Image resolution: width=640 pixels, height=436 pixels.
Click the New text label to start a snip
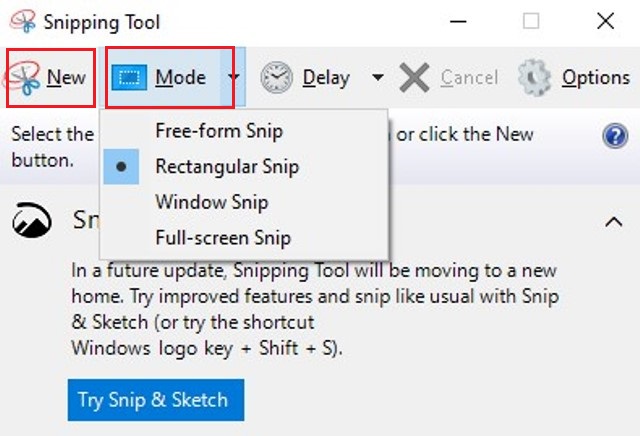pos(66,77)
